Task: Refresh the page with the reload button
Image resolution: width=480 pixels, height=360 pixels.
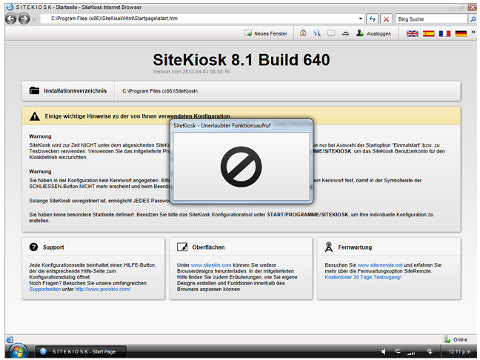Action: [x=372, y=19]
